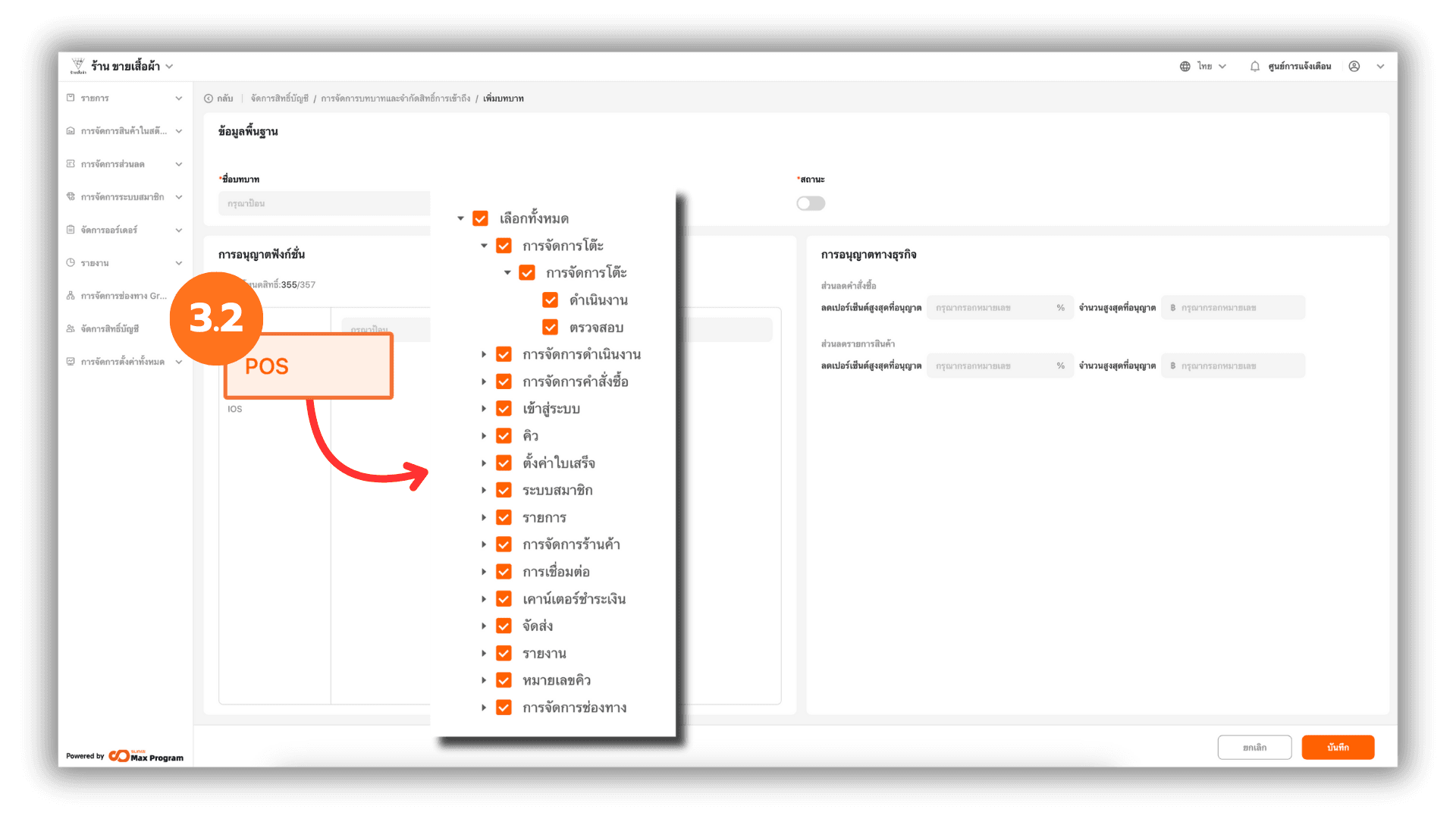The height and width of the screenshot is (819, 1456).
Task: Click the การจัดการส่วนลด sidebar icon
Action: (x=71, y=164)
